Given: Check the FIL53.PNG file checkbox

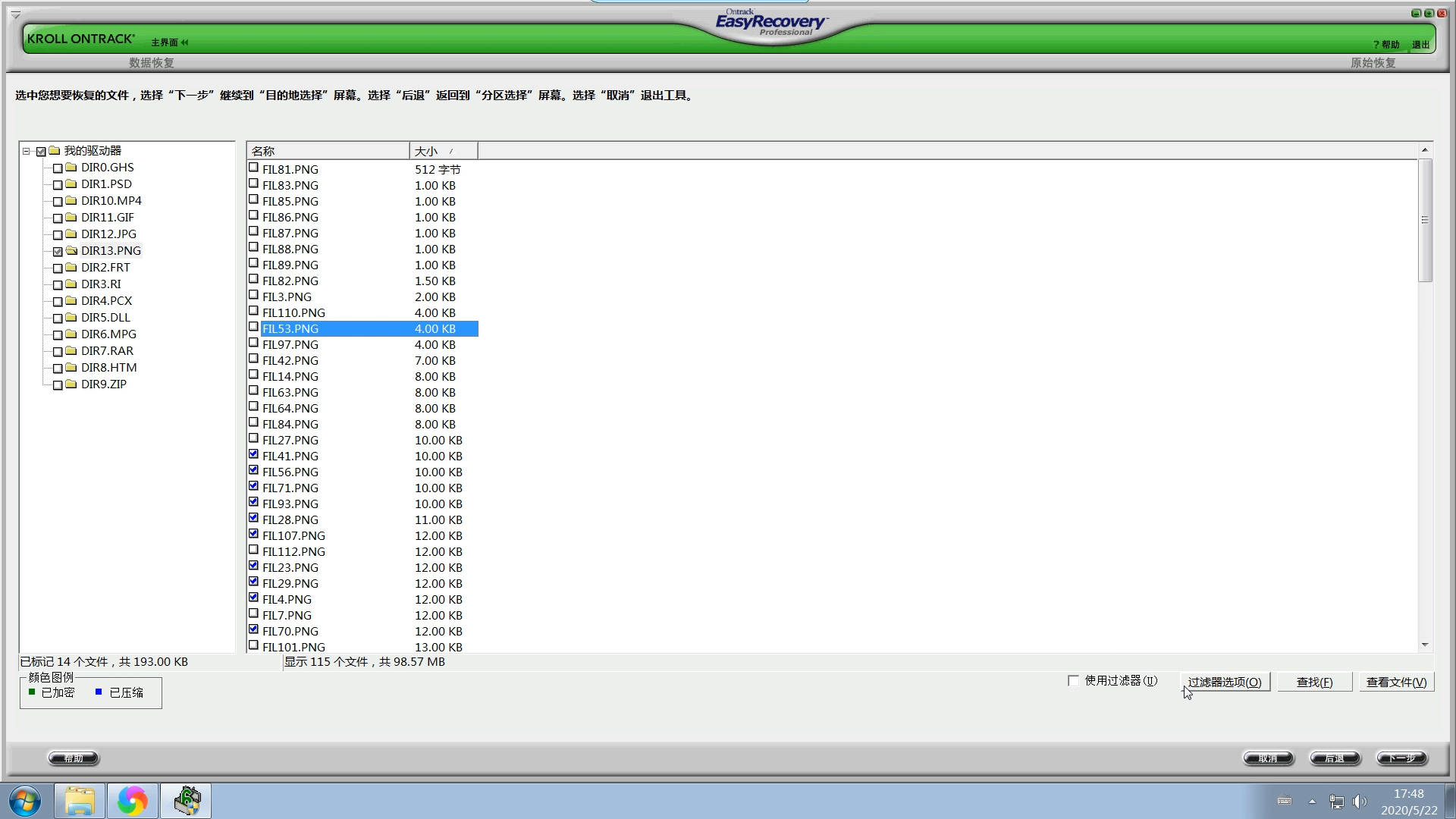Looking at the screenshot, I should [x=253, y=328].
